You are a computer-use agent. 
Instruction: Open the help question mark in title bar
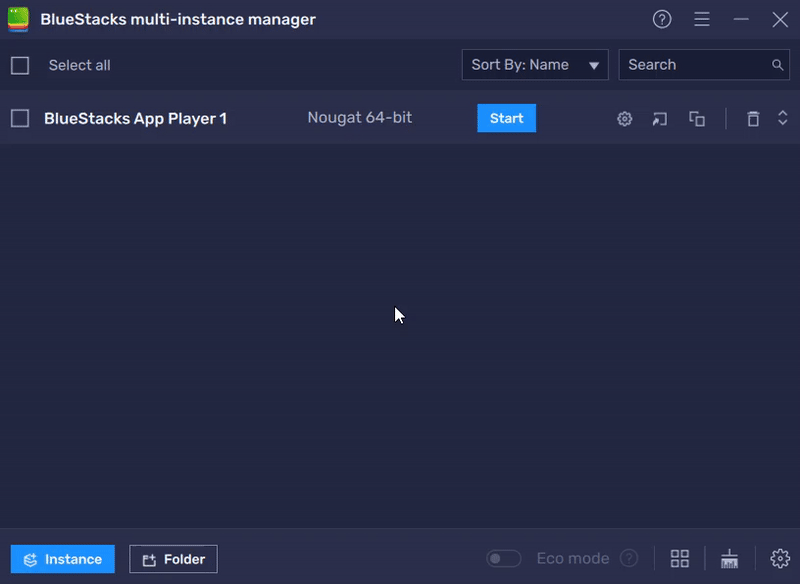click(662, 19)
